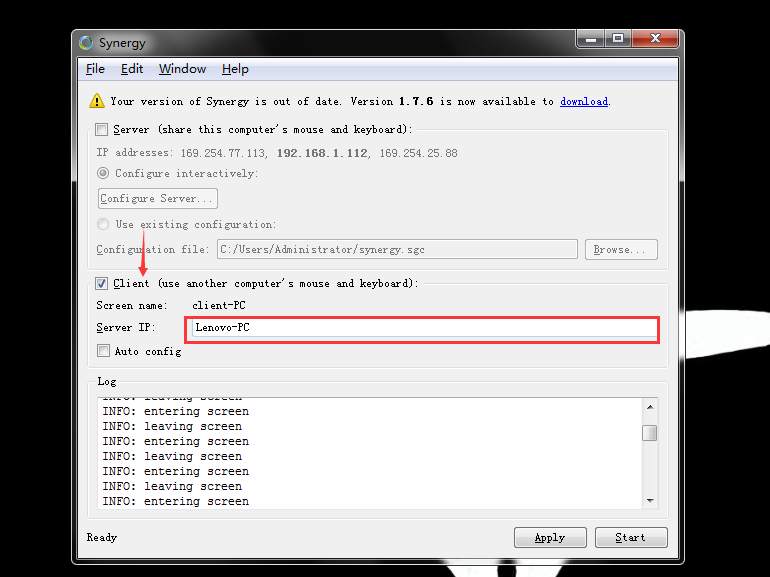Click into the Server IP input field

click(x=424, y=328)
